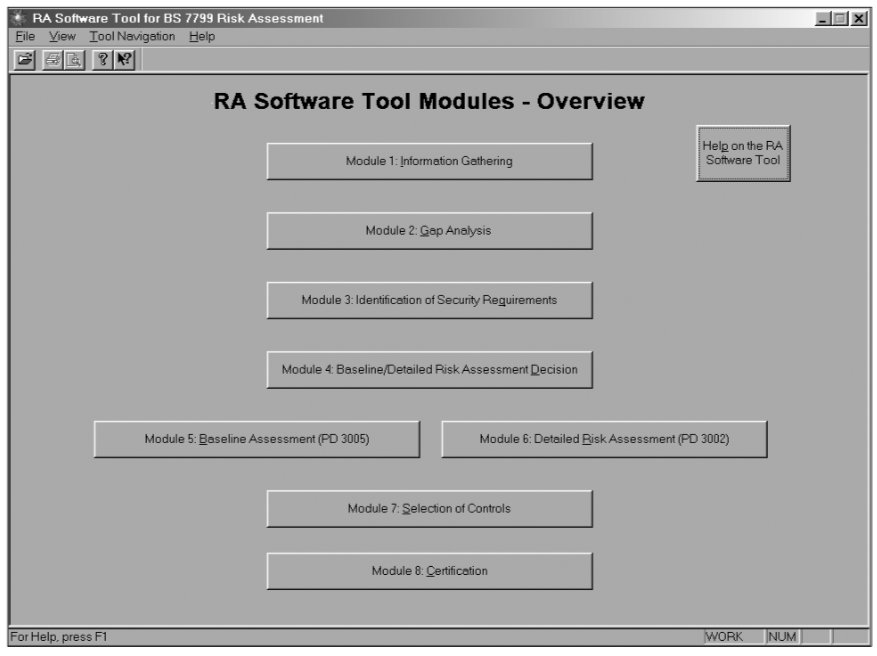Open Module 5: Baseline Assessment (PD 3005)
Image resolution: width=877 pixels, height=656 pixels.
point(257,439)
